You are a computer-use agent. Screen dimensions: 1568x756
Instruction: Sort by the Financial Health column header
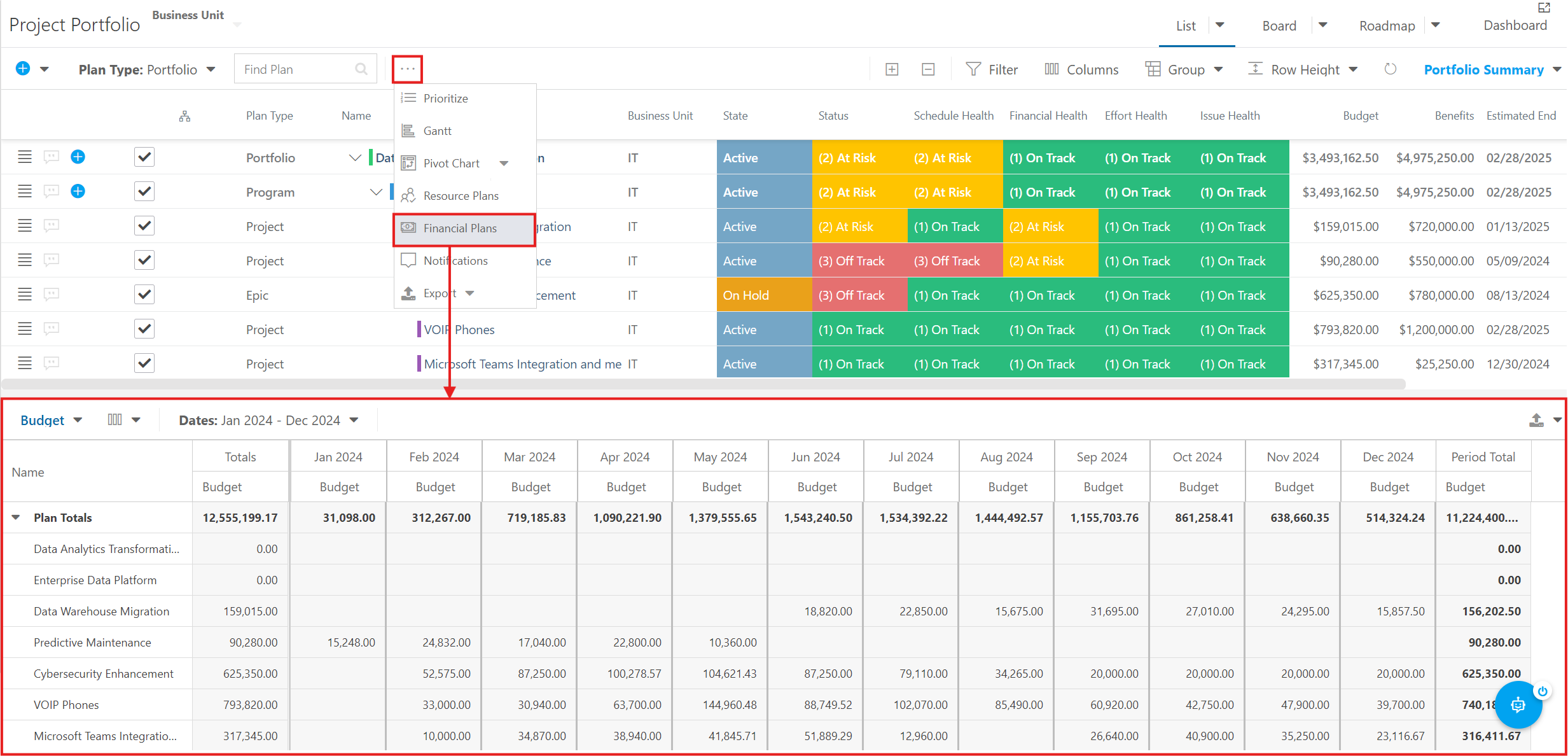(1048, 115)
